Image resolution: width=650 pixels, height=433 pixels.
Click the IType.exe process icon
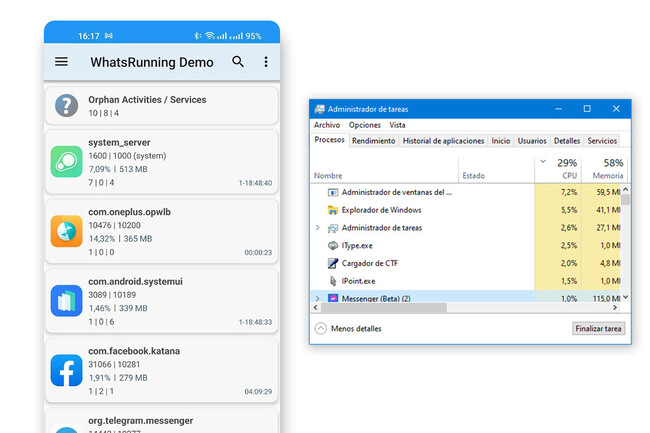tap(333, 246)
